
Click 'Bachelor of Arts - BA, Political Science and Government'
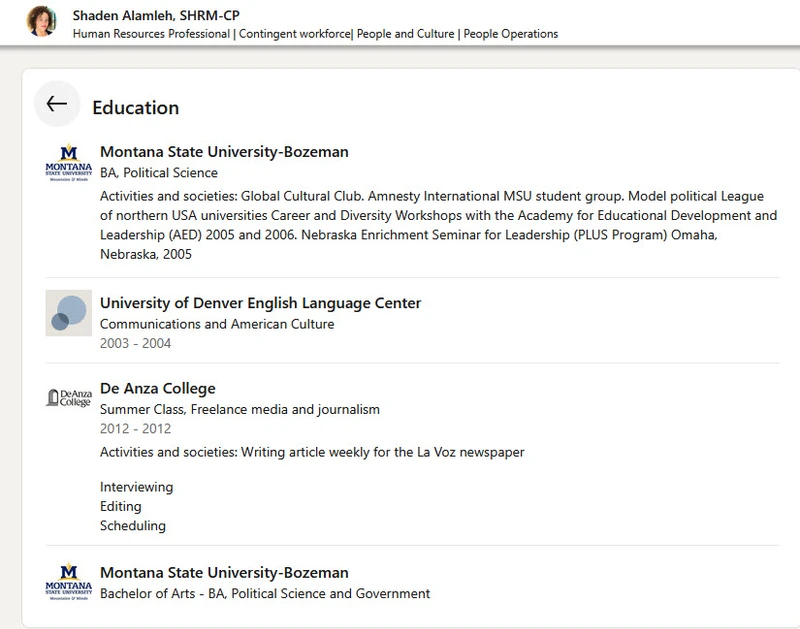(x=265, y=594)
